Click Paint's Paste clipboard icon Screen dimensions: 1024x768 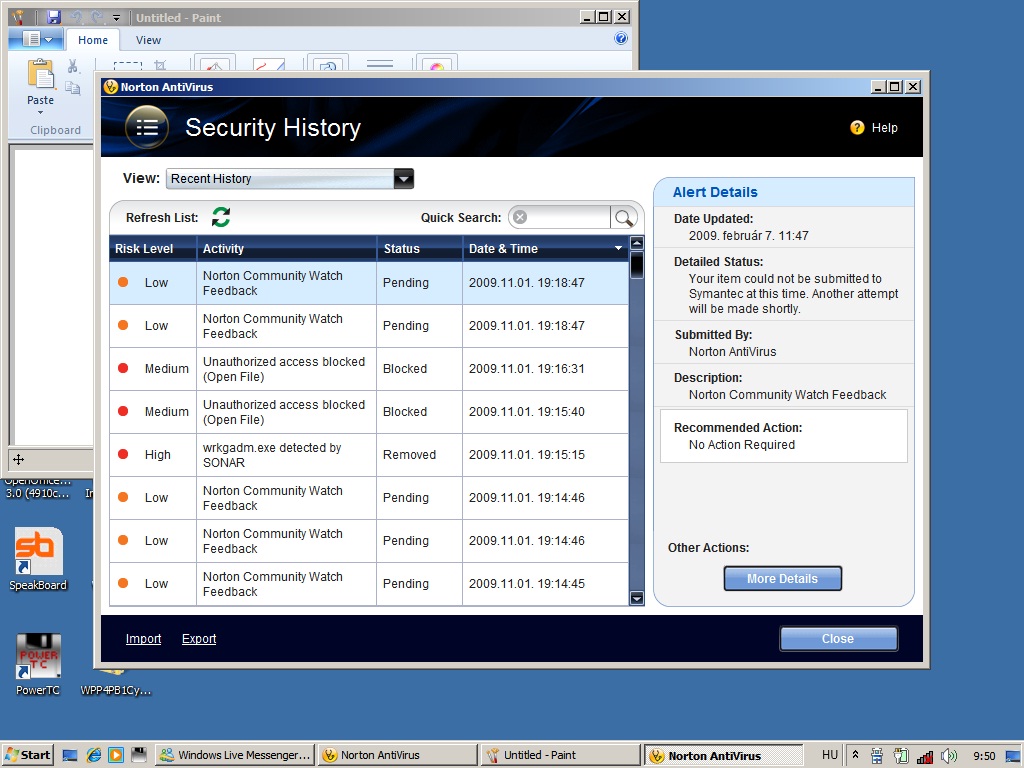(40, 74)
